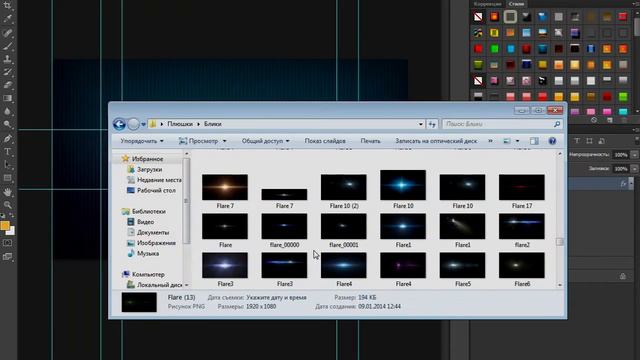The height and width of the screenshot is (360, 640).
Task: Select the Eyedropper tool
Action: tap(7, 19)
